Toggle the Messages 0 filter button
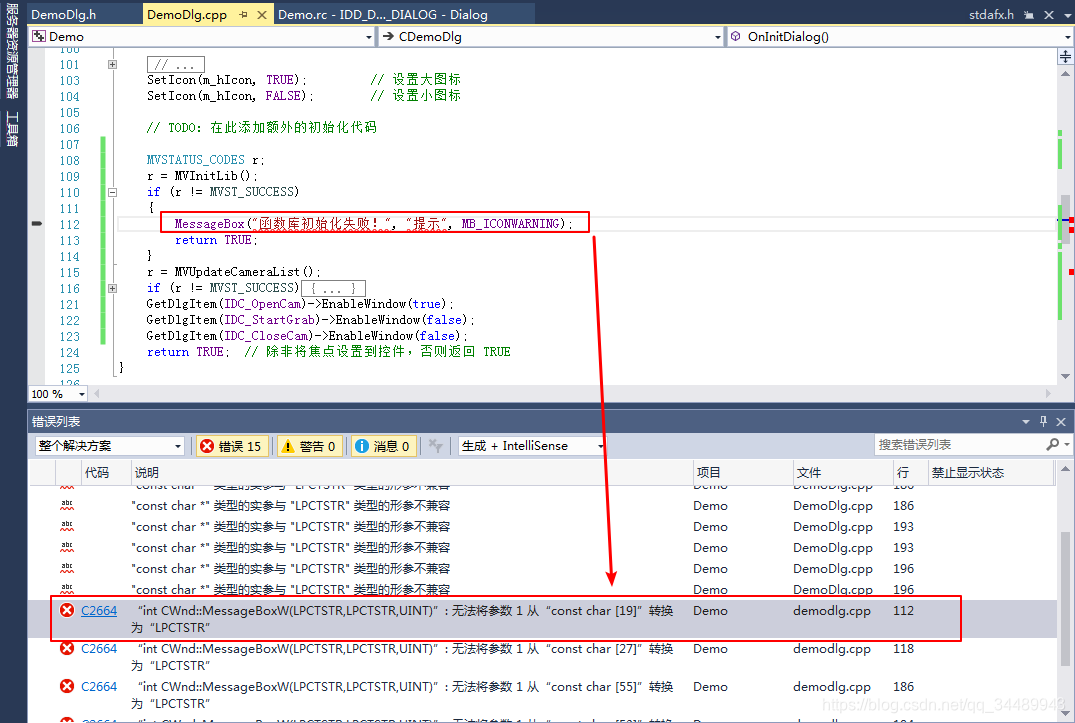This screenshot has height=723, width=1075. point(383,446)
